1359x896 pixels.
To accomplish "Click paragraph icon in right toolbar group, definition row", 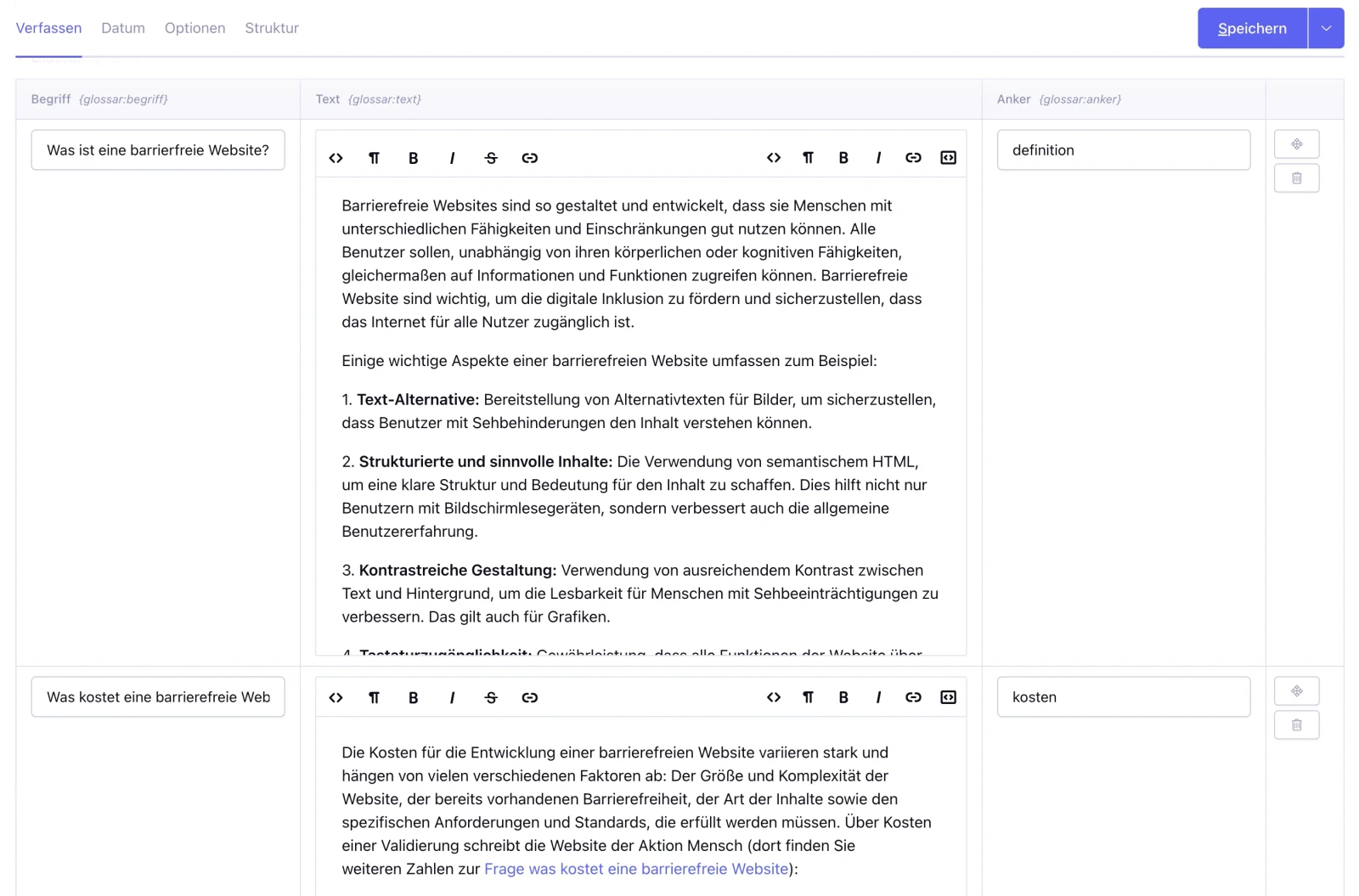I will [x=809, y=158].
